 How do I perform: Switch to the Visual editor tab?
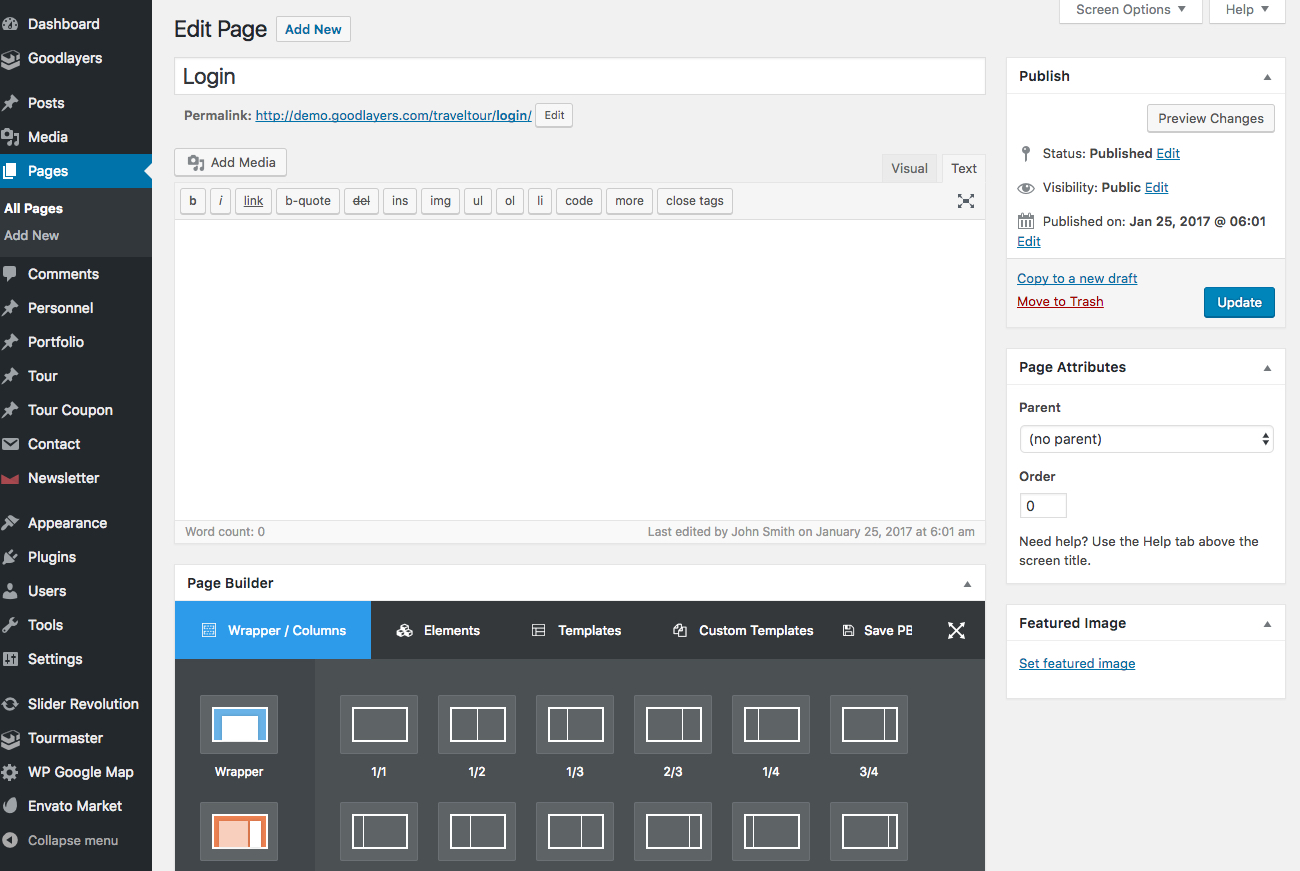[x=909, y=168]
